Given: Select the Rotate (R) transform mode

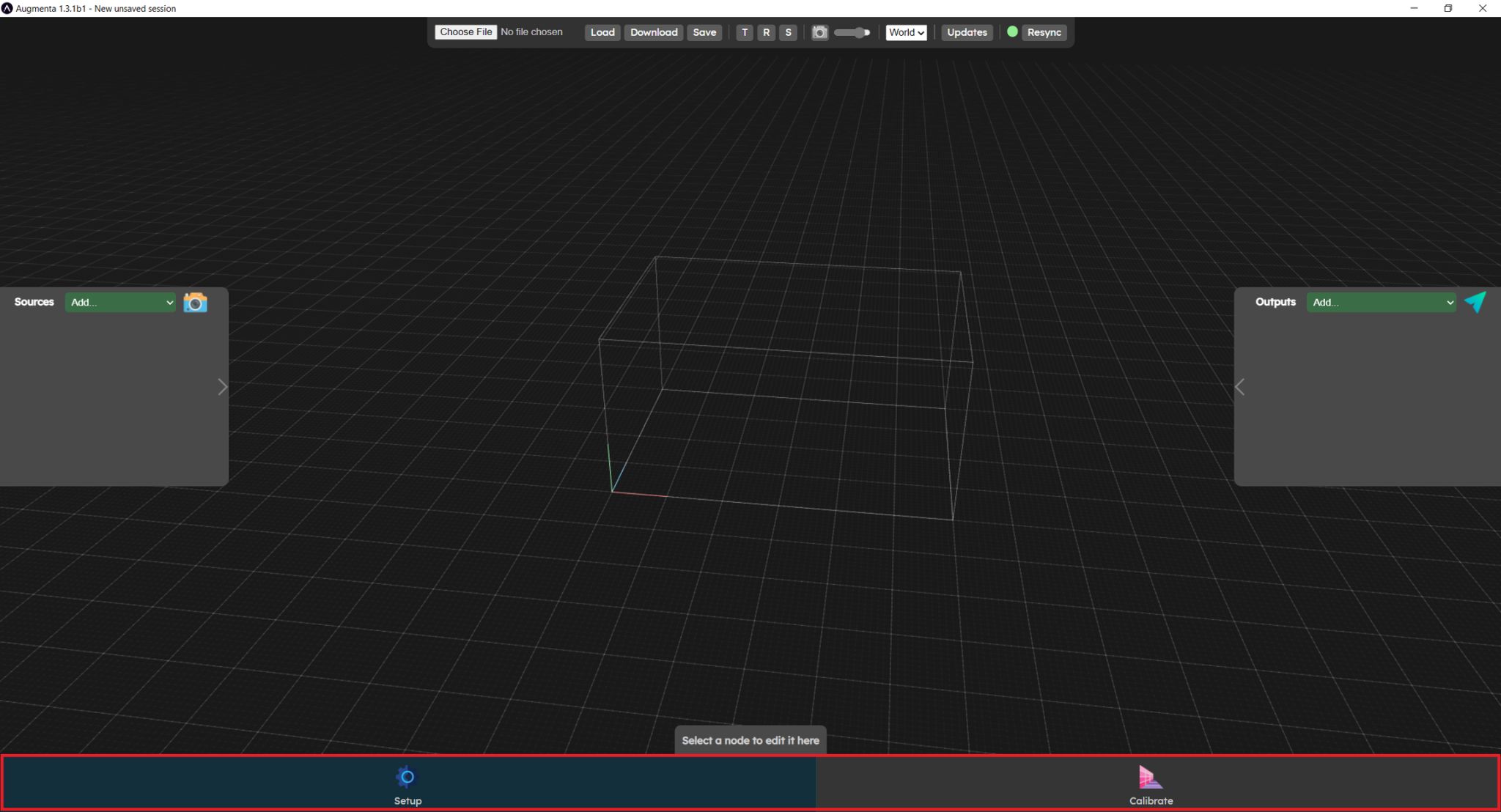Looking at the screenshot, I should 767,32.
